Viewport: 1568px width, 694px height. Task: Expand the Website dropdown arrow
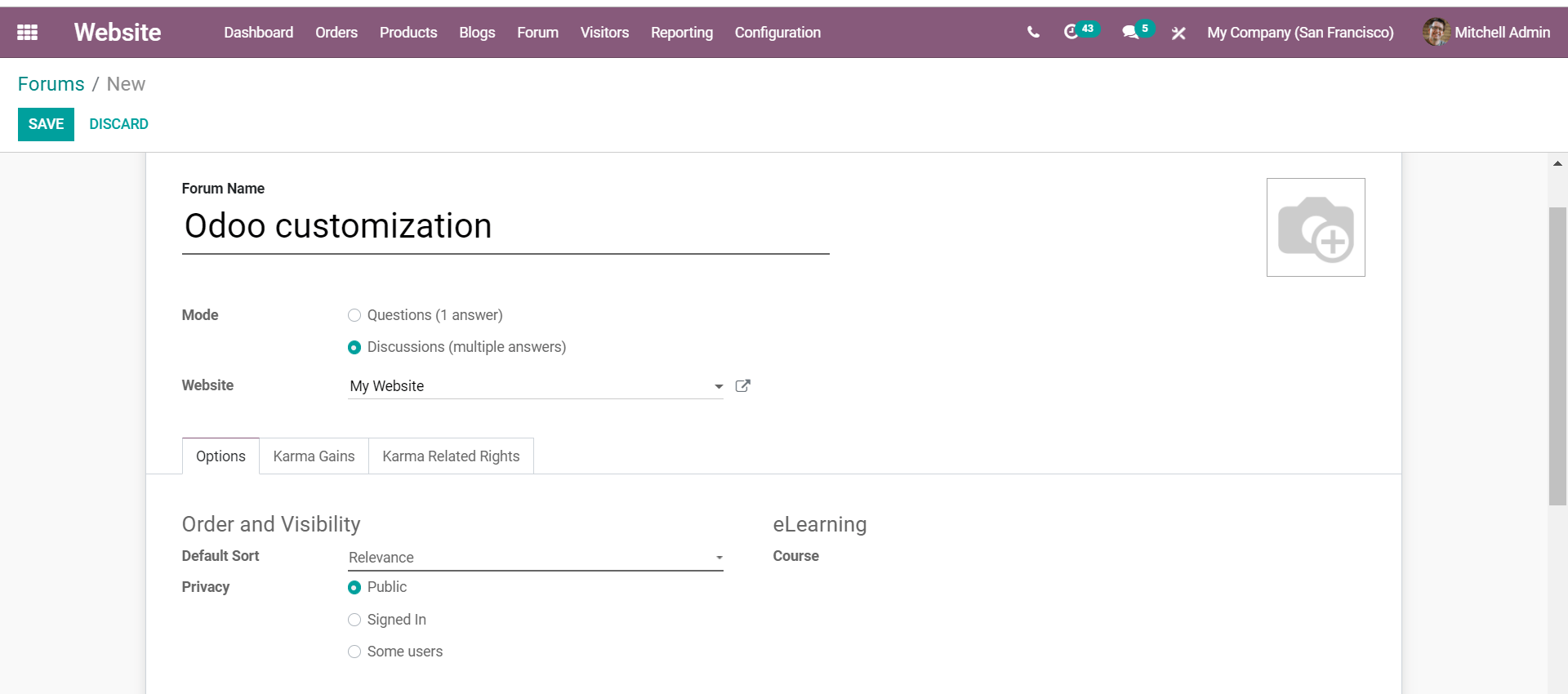(719, 386)
